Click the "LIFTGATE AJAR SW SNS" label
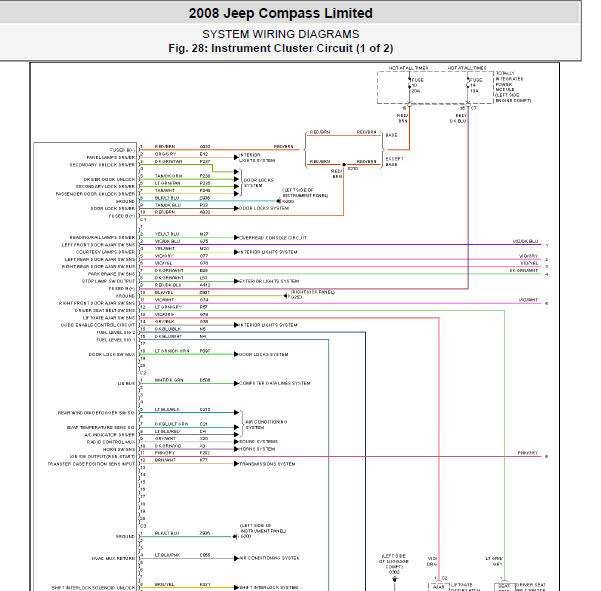601x591 pixels. (x=109, y=318)
